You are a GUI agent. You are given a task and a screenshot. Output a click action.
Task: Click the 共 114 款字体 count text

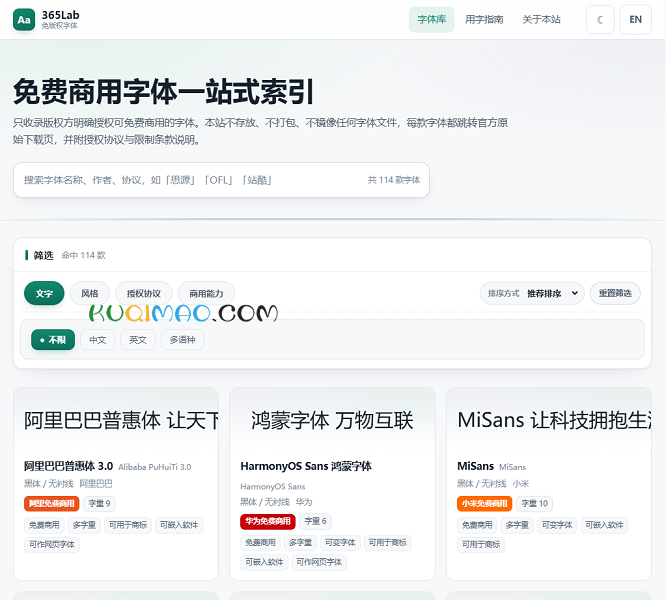click(x=394, y=180)
